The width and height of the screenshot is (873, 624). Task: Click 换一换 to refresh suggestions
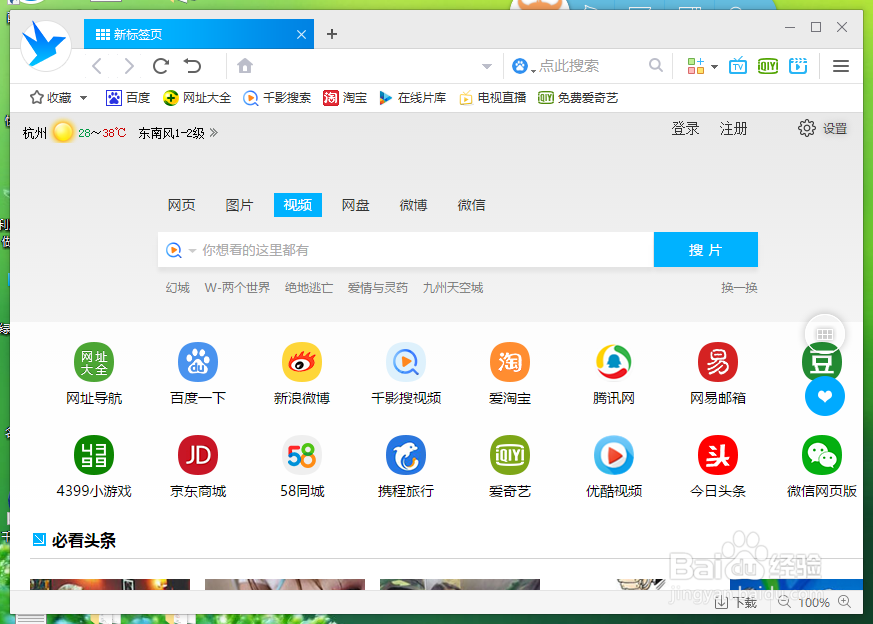coord(739,288)
